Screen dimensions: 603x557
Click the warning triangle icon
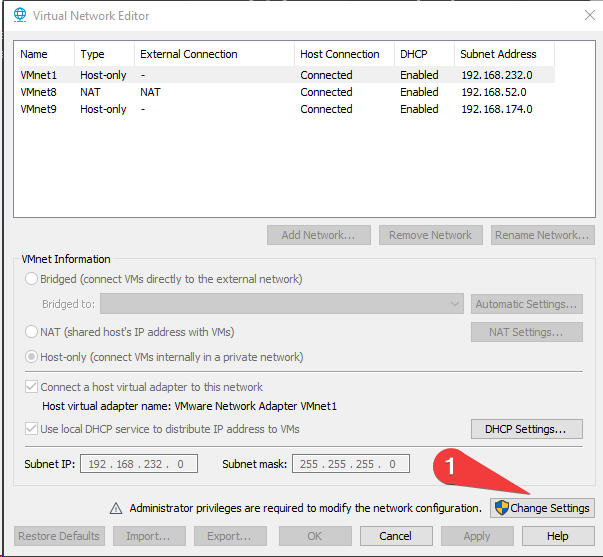[116, 509]
